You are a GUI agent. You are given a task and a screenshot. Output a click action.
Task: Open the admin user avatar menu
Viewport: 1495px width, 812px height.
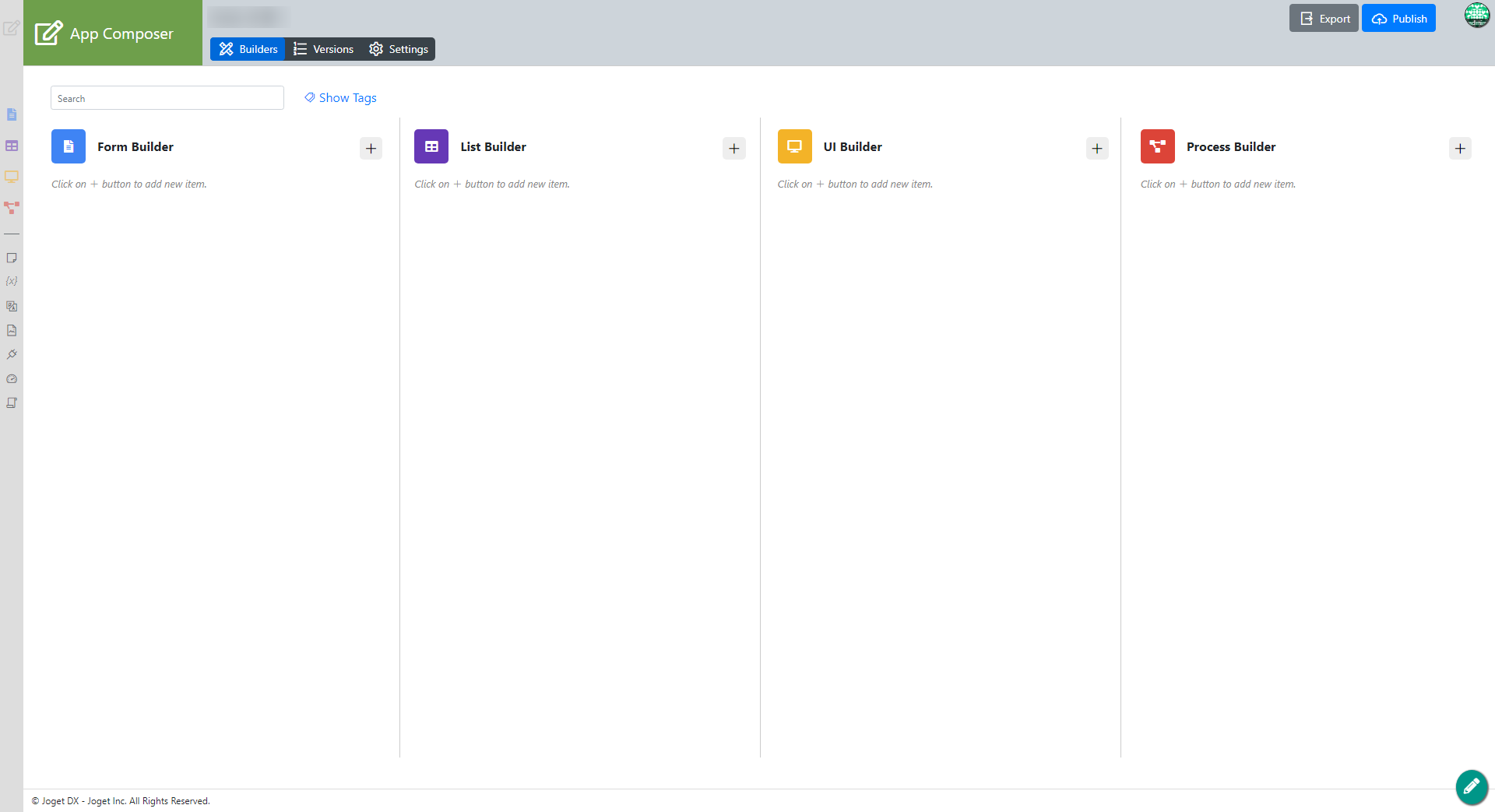coord(1476,15)
